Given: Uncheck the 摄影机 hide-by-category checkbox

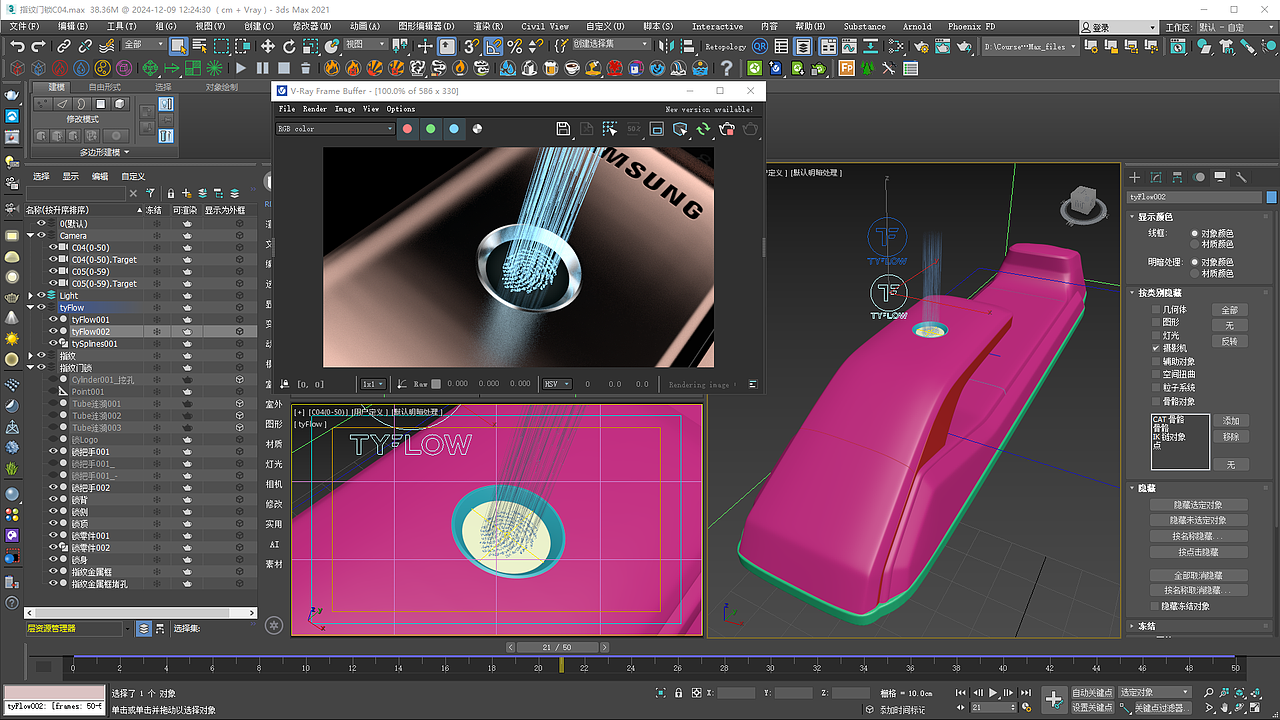Looking at the screenshot, I should [1157, 348].
